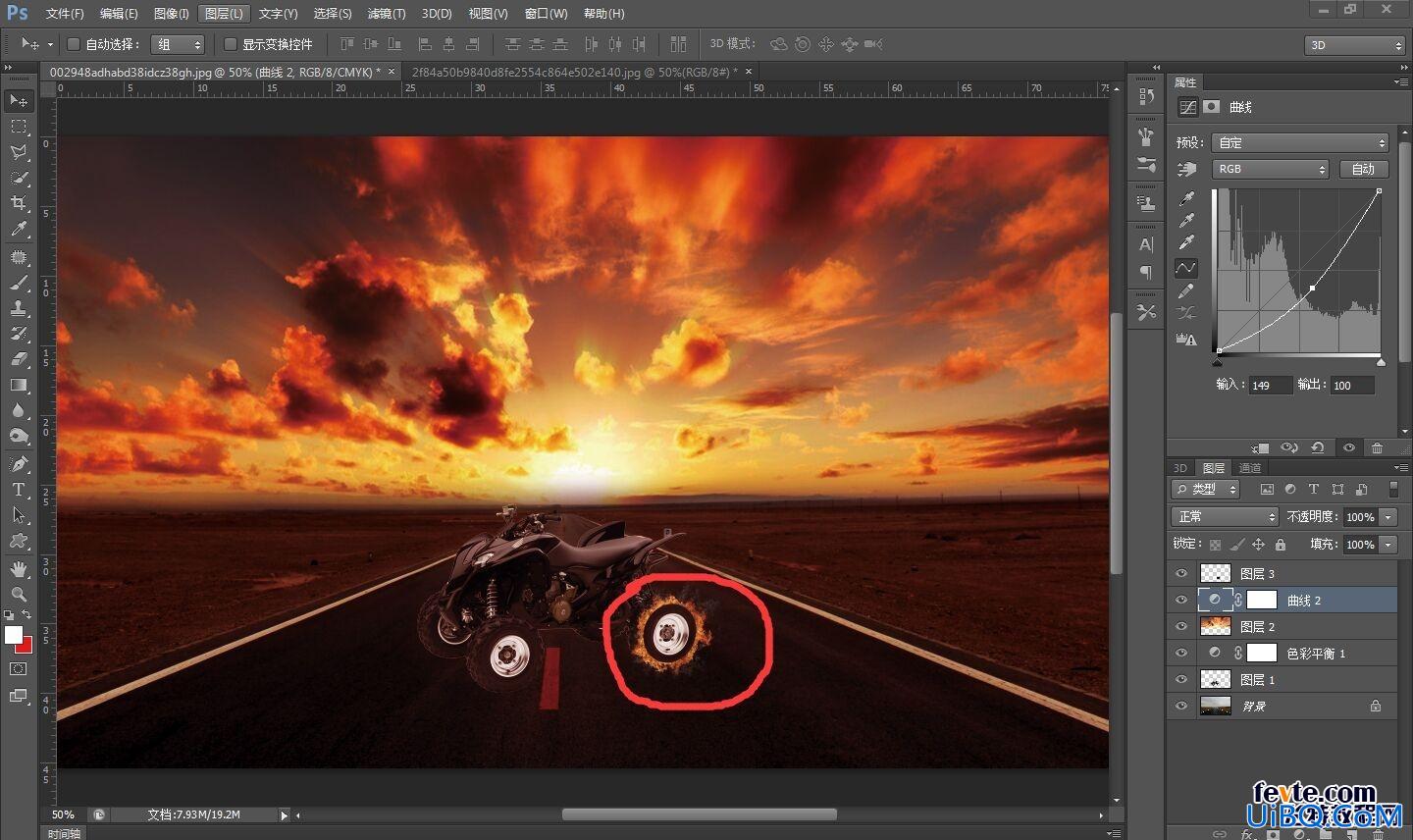This screenshot has width=1413, height=840.
Task: Click the 输入 149 value field
Action: click(x=1270, y=386)
